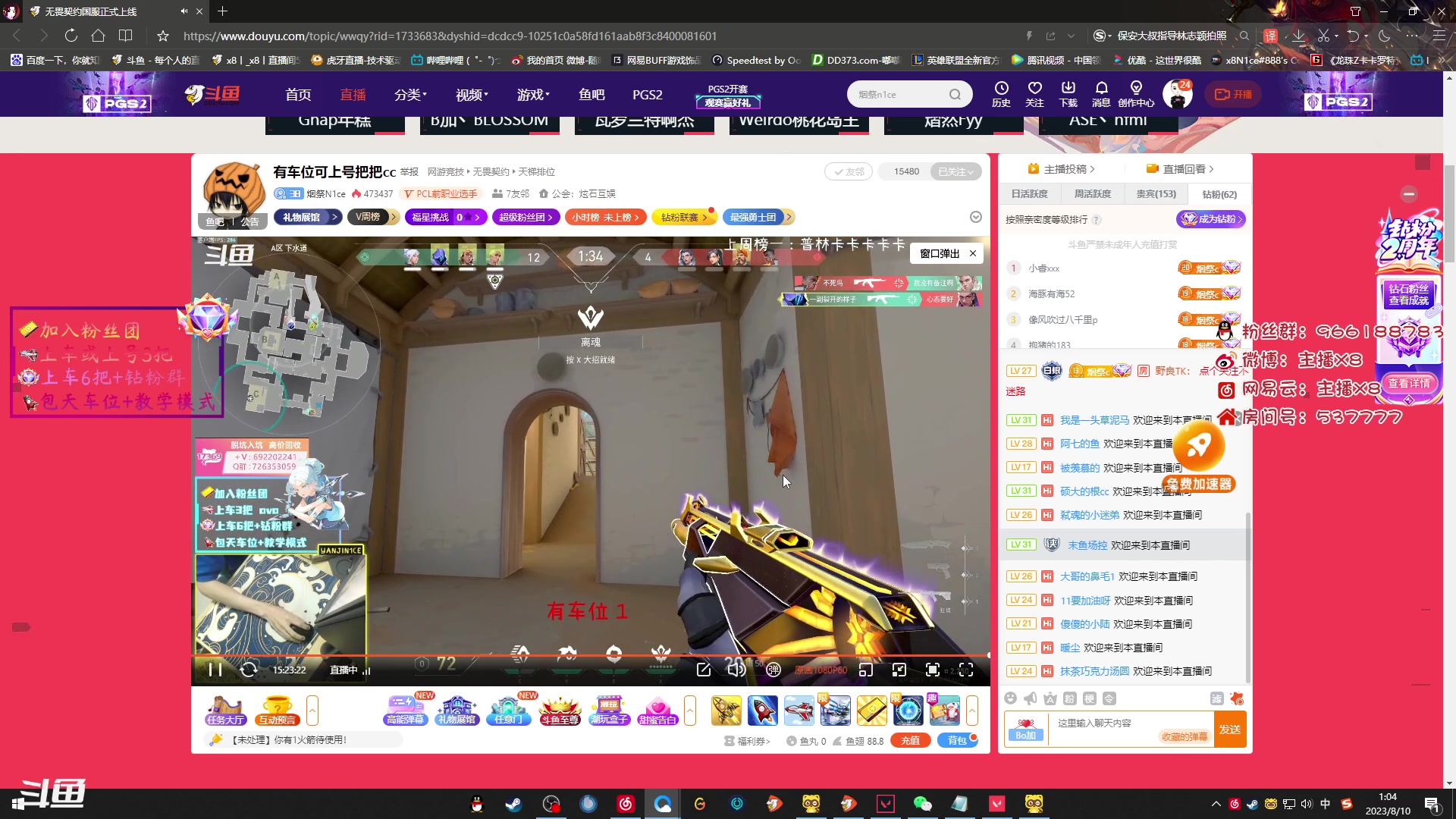Click the 成为钻粉 button
Viewport: 1456px width, 819px height.
[x=1210, y=219]
